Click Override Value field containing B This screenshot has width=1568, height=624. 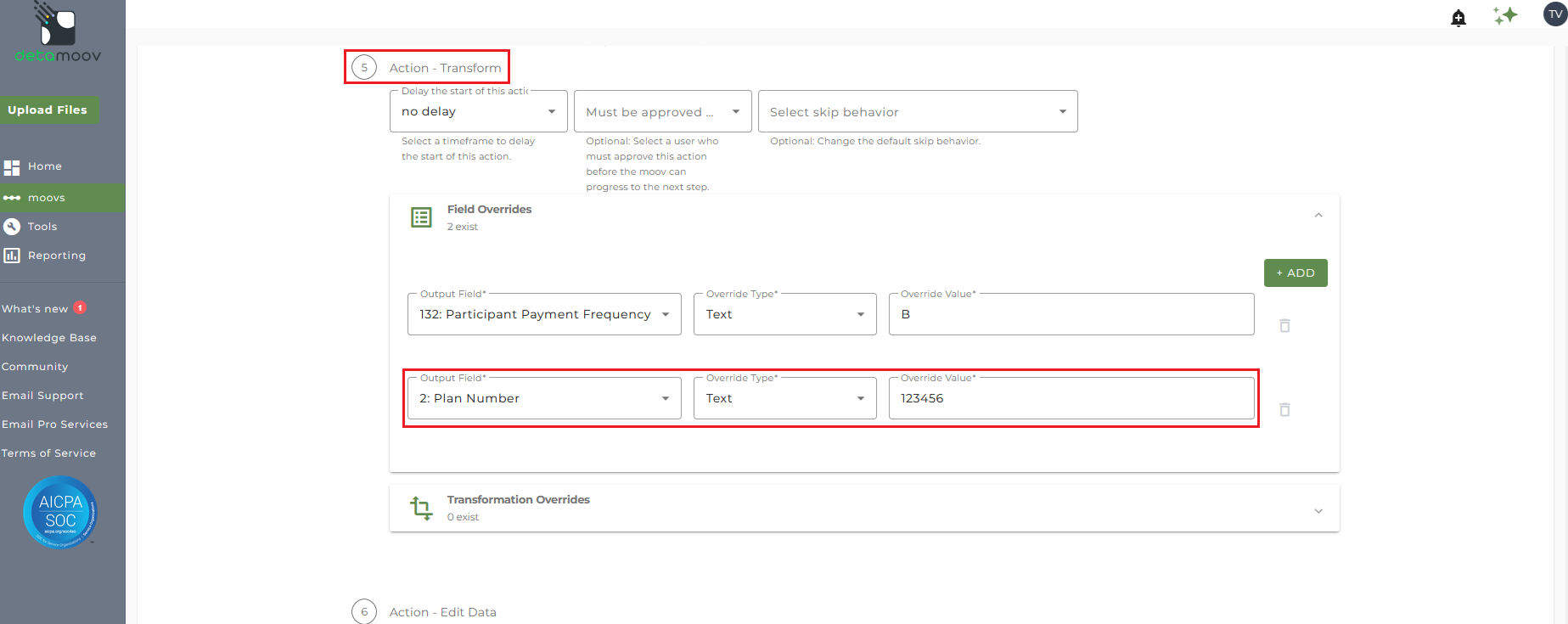tap(1071, 314)
